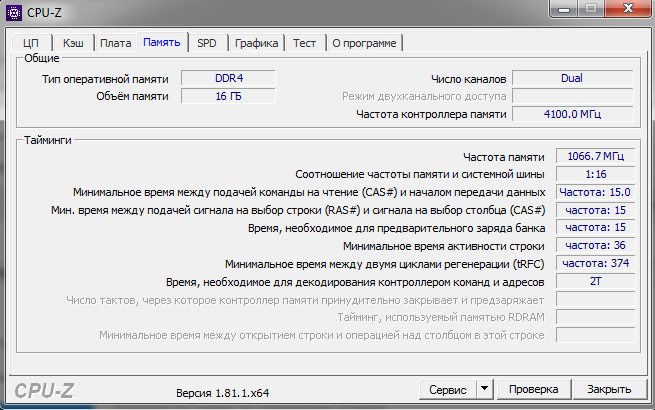Click the DDR4 memory type field

pos(228,79)
